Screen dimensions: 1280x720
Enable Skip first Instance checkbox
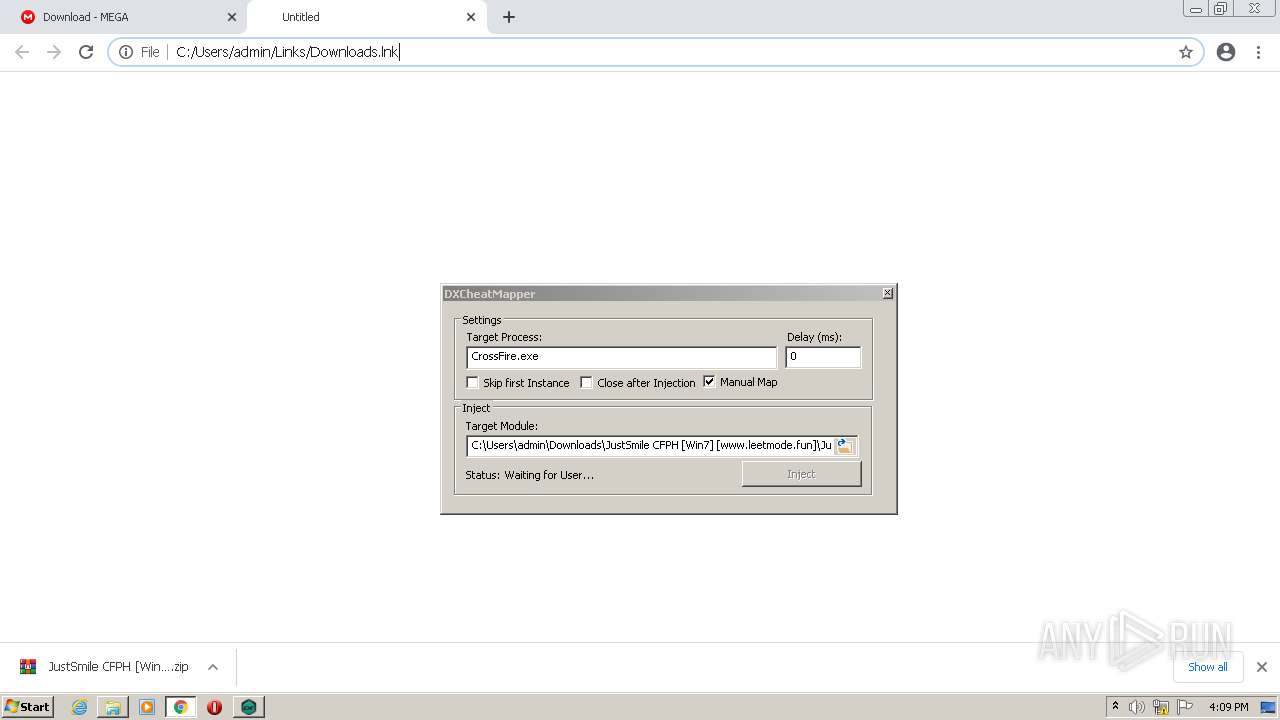point(472,382)
